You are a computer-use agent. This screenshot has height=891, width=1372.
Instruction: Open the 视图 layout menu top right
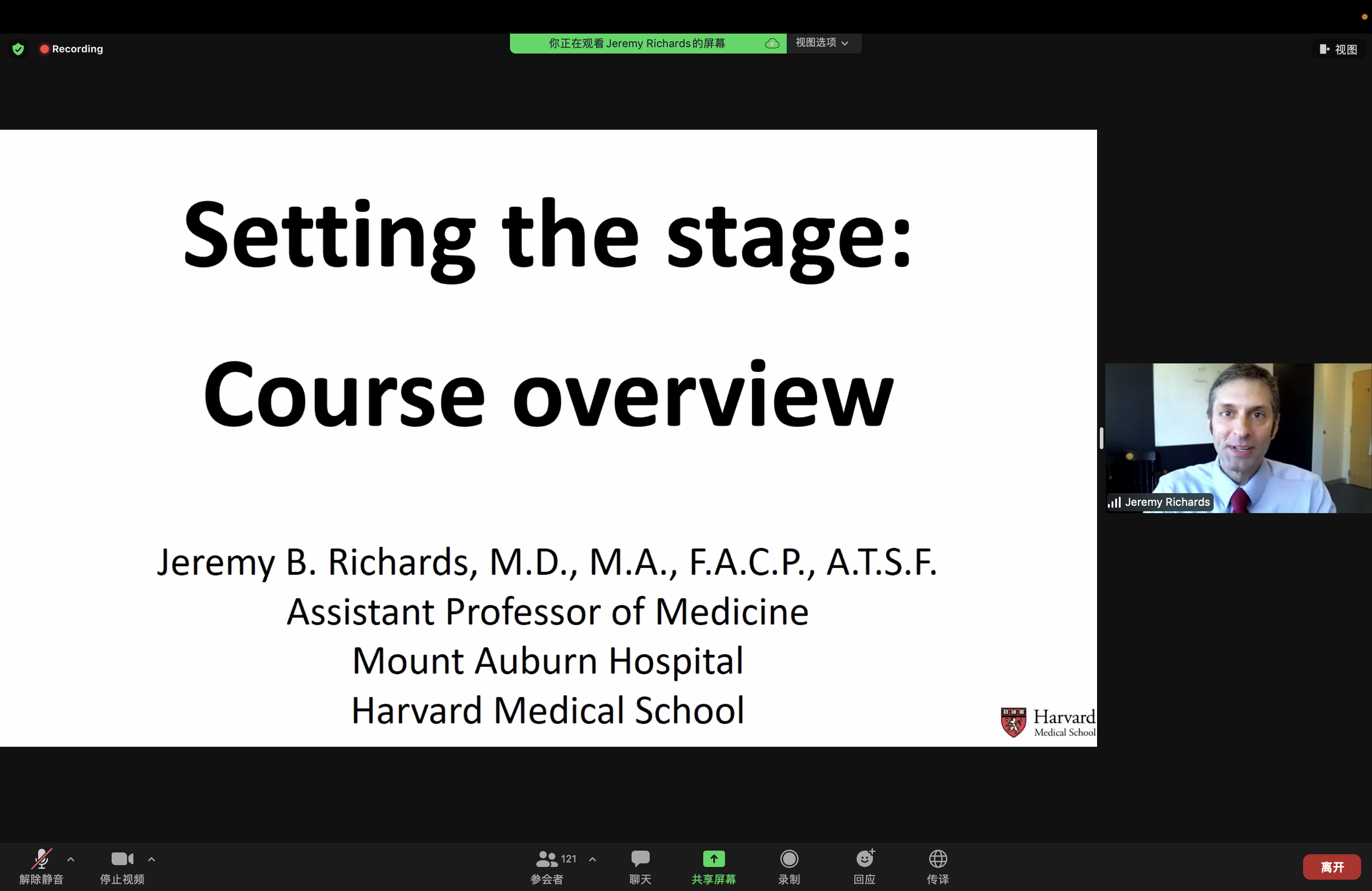tap(1338, 49)
